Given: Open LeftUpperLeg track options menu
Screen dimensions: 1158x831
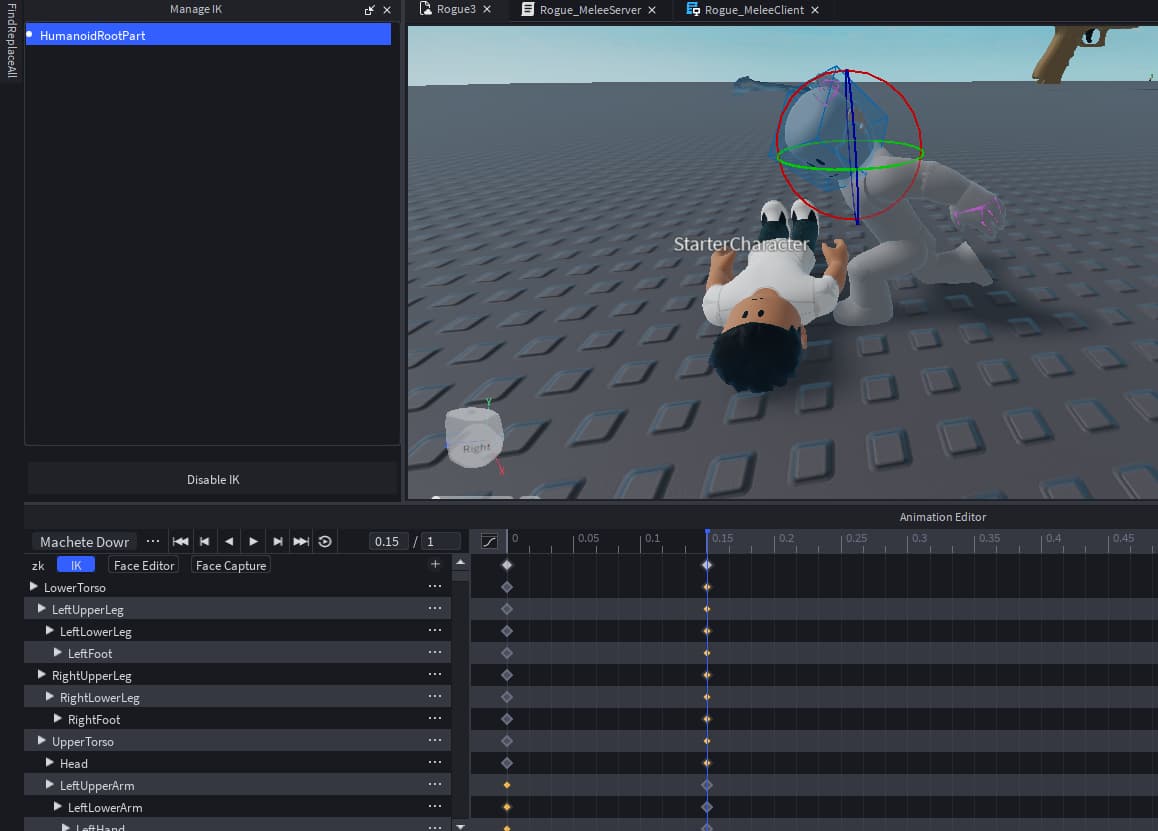Looking at the screenshot, I should click(x=435, y=609).
